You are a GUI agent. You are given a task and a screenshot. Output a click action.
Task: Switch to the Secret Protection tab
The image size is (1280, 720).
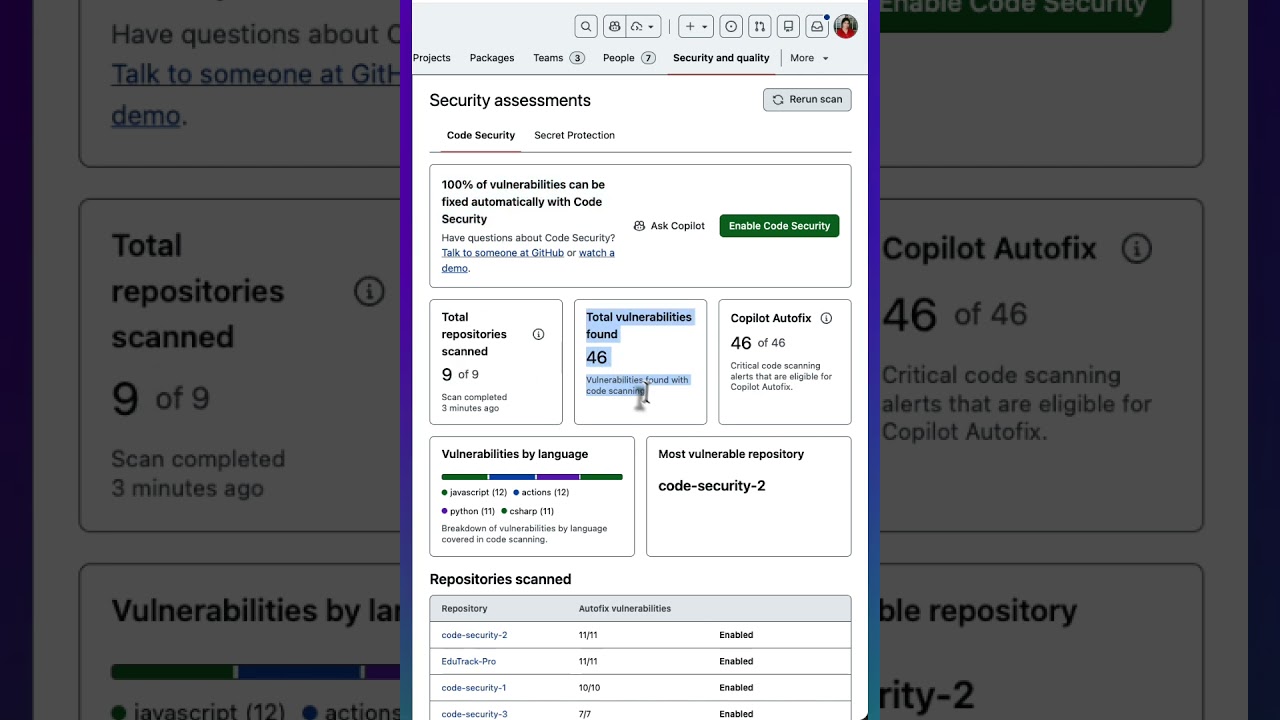click(x=574, y=135)
